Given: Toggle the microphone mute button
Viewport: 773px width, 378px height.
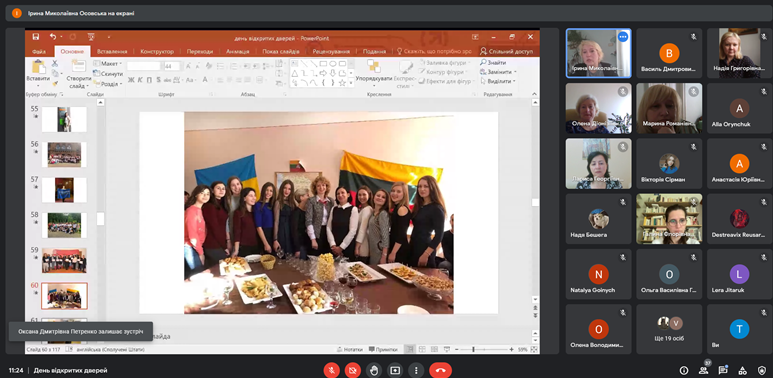Looking at the screenshot, I should 331,370.
